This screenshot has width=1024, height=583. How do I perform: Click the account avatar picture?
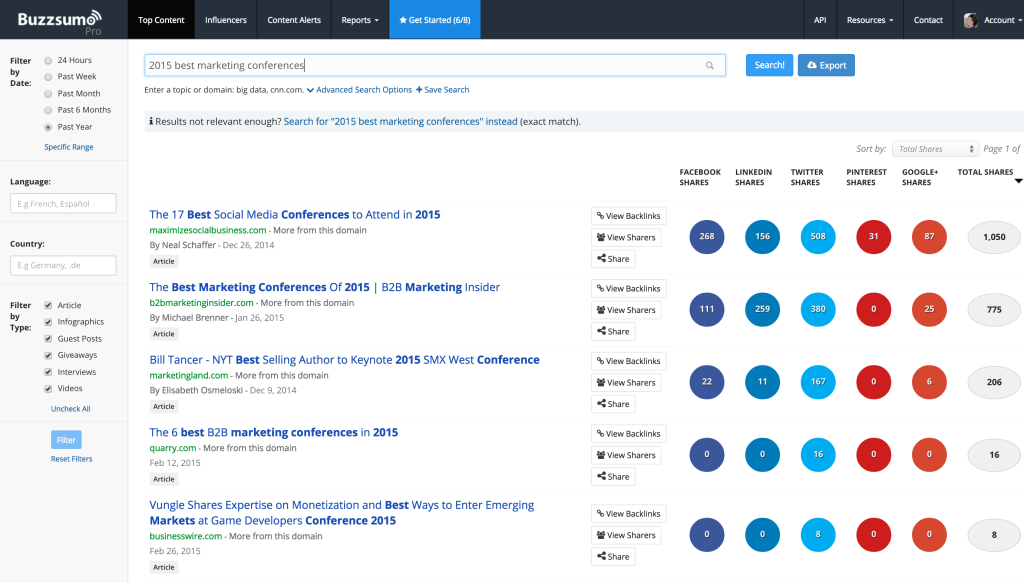coord(970,20)
